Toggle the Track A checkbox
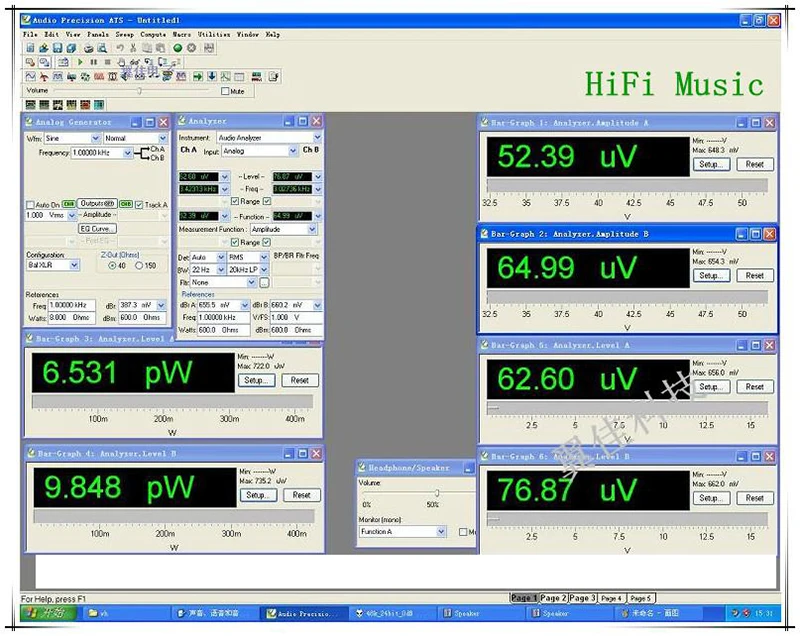The width and height of the screenshot is (800, 636). click(x=139, y=205)
